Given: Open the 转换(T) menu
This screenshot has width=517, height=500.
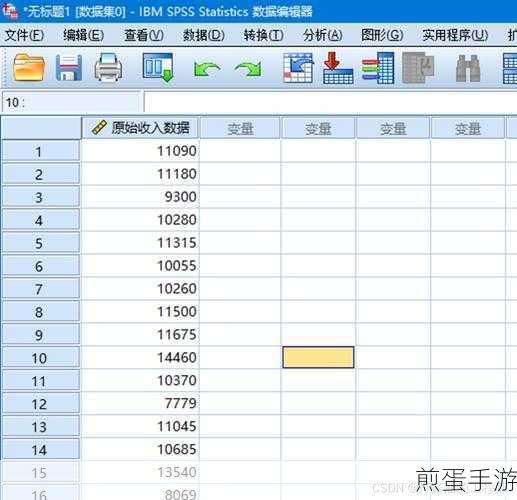Looking at the screenshot, I should (263, 35).
